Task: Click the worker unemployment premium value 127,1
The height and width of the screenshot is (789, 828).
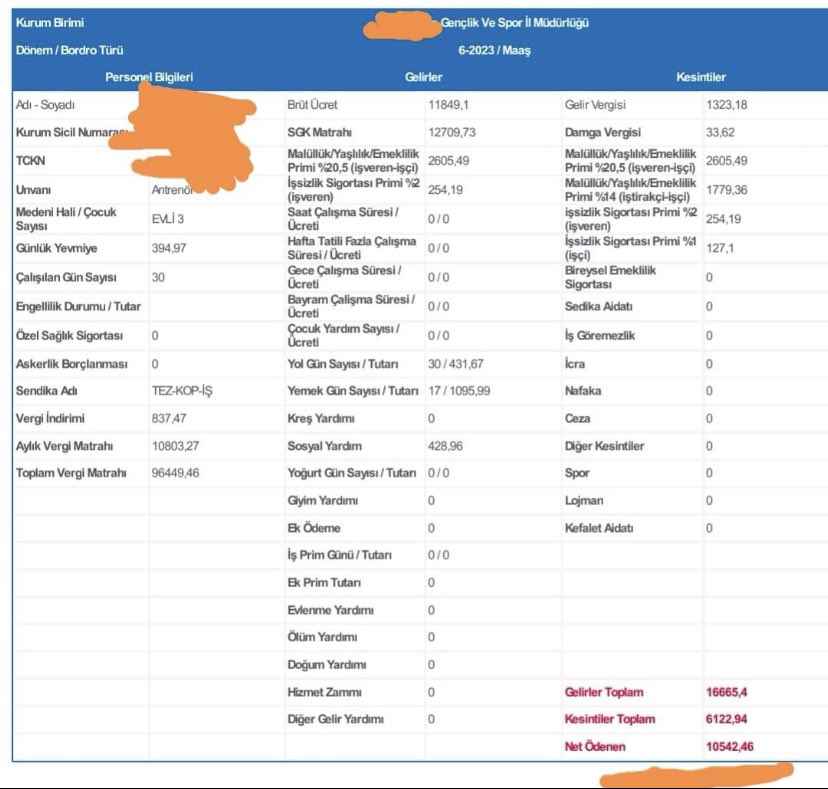Action: tap(720, 248)
